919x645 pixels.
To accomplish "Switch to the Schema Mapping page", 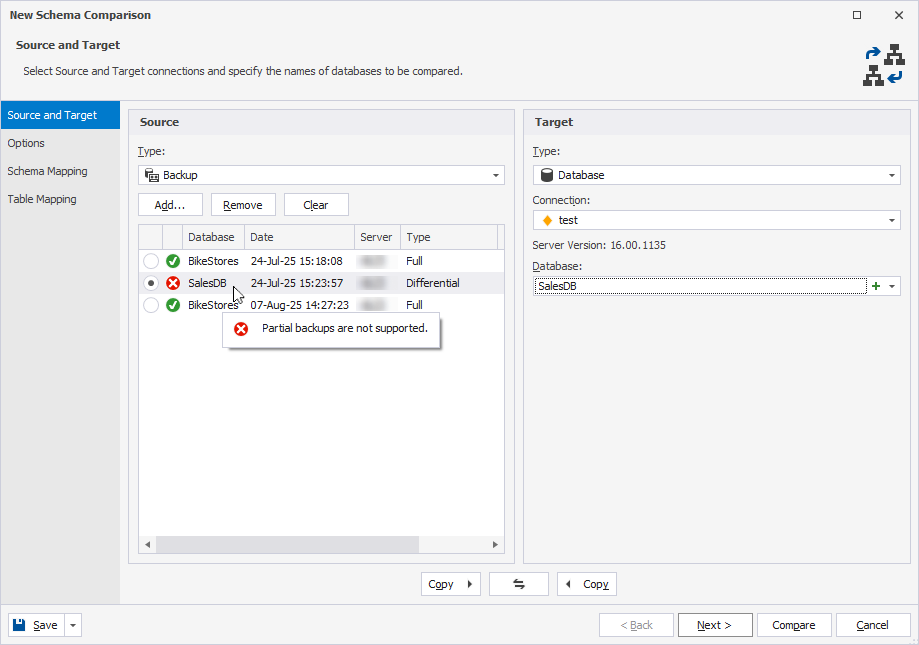I will [46, 171].
